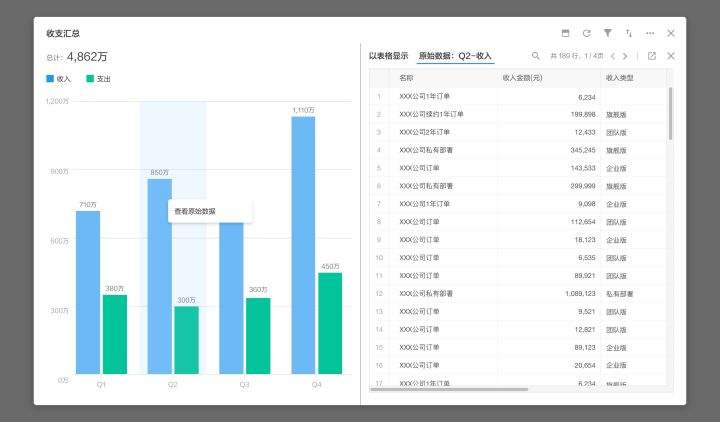Refresh the 收支汇总 chart data
720x422 pixels.
point(586,33)
